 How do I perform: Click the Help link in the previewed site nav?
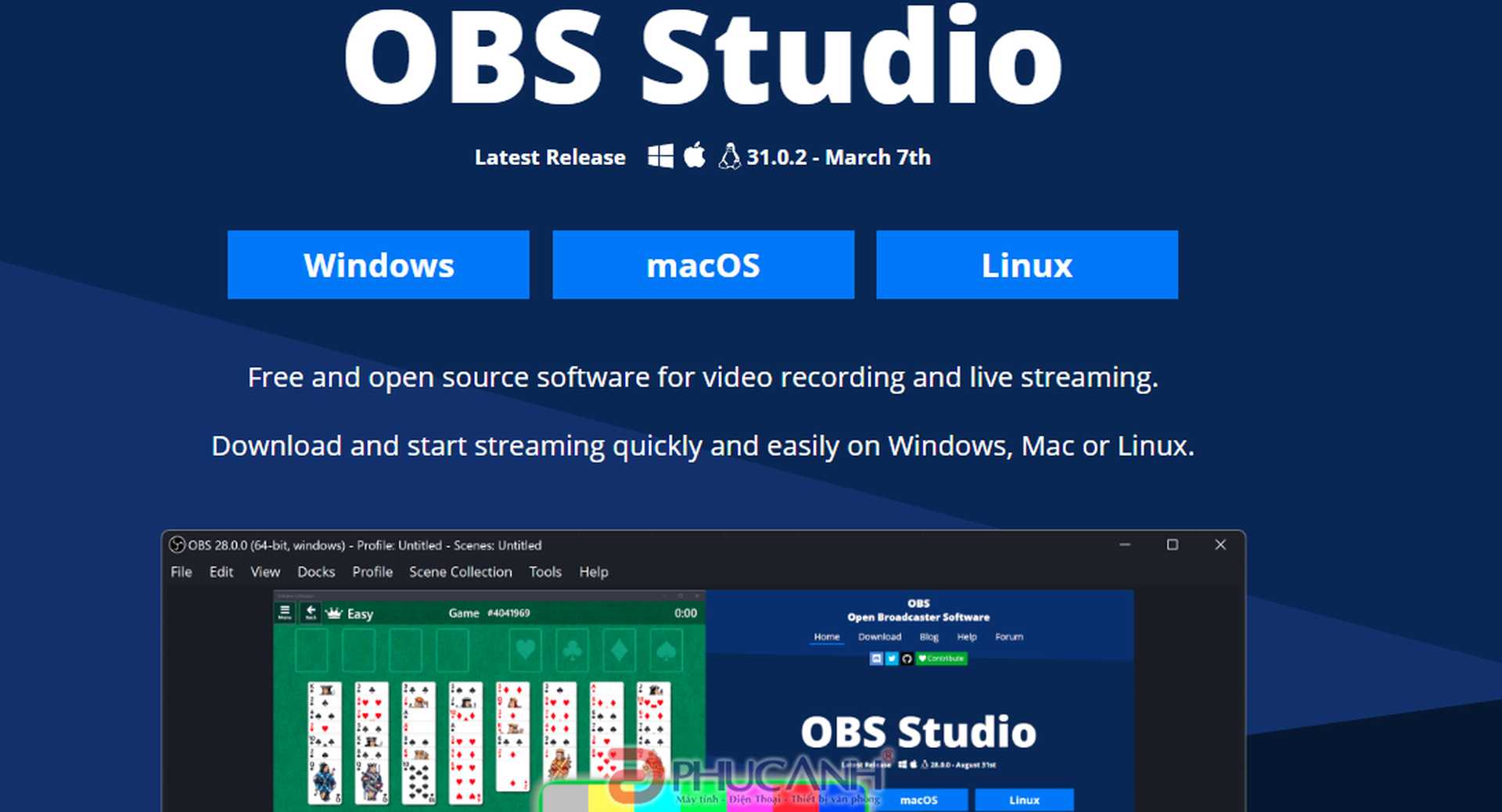(x=967, y=637)
